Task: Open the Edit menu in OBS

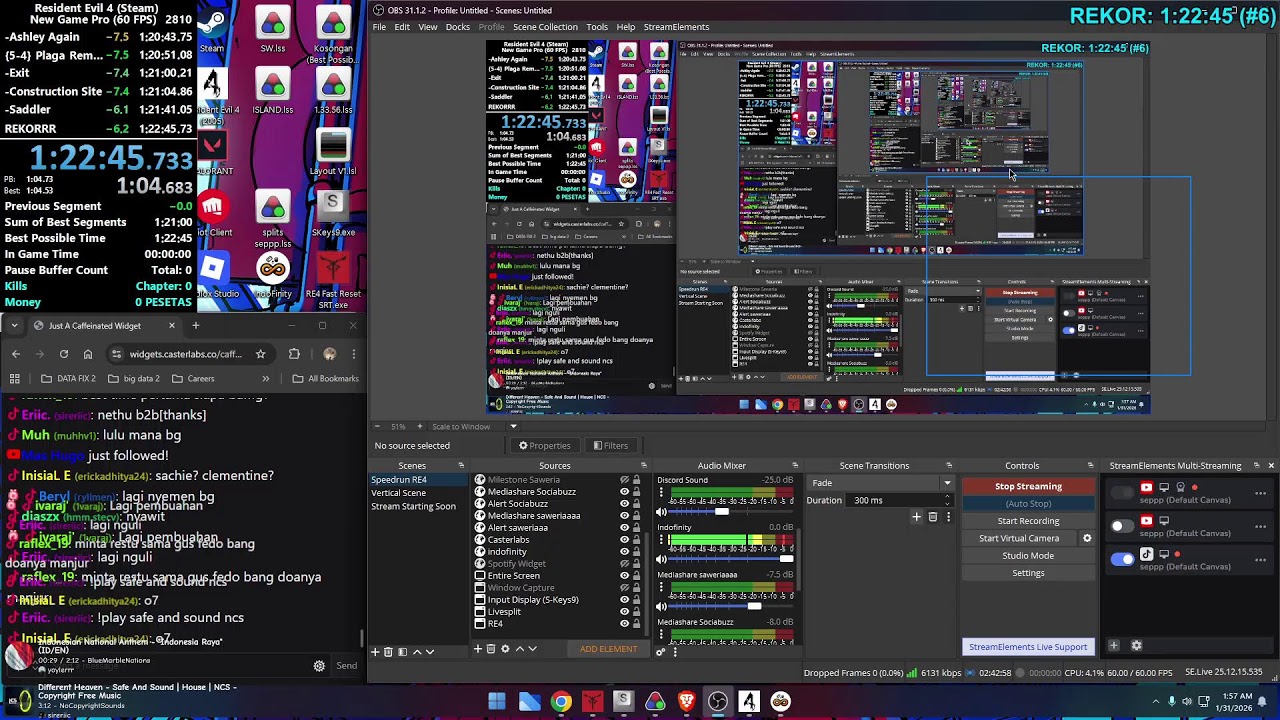Action: [402, 27]
